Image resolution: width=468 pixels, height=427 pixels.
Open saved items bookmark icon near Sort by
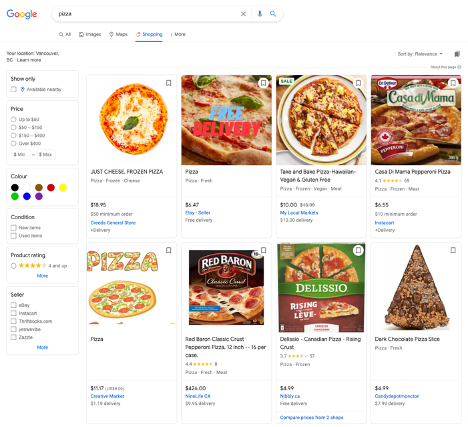457,54
